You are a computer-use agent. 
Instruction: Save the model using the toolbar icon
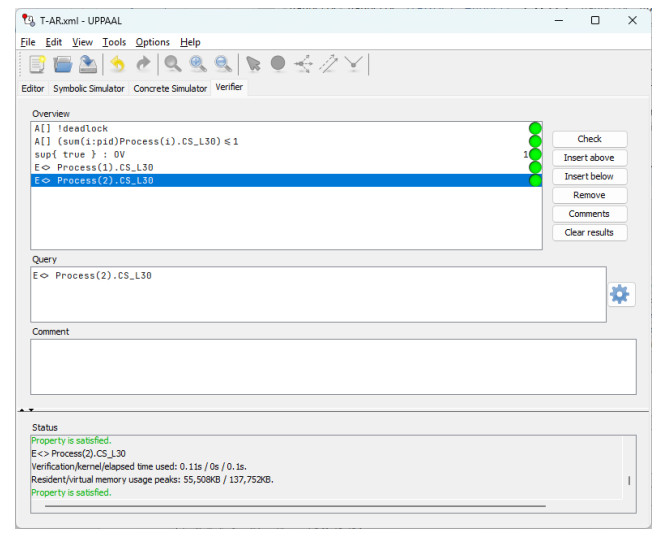[88, 65]
